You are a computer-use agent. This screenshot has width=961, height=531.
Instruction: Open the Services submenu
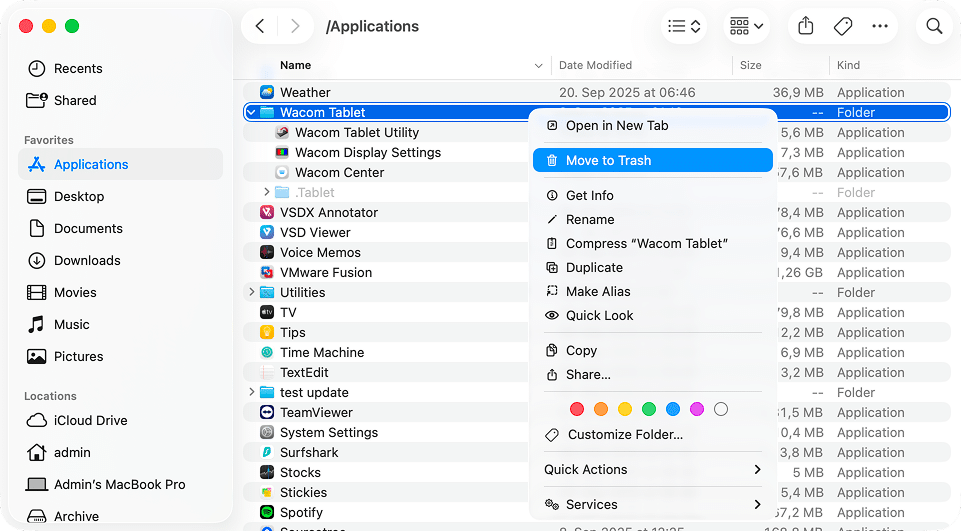coord(653,505)
